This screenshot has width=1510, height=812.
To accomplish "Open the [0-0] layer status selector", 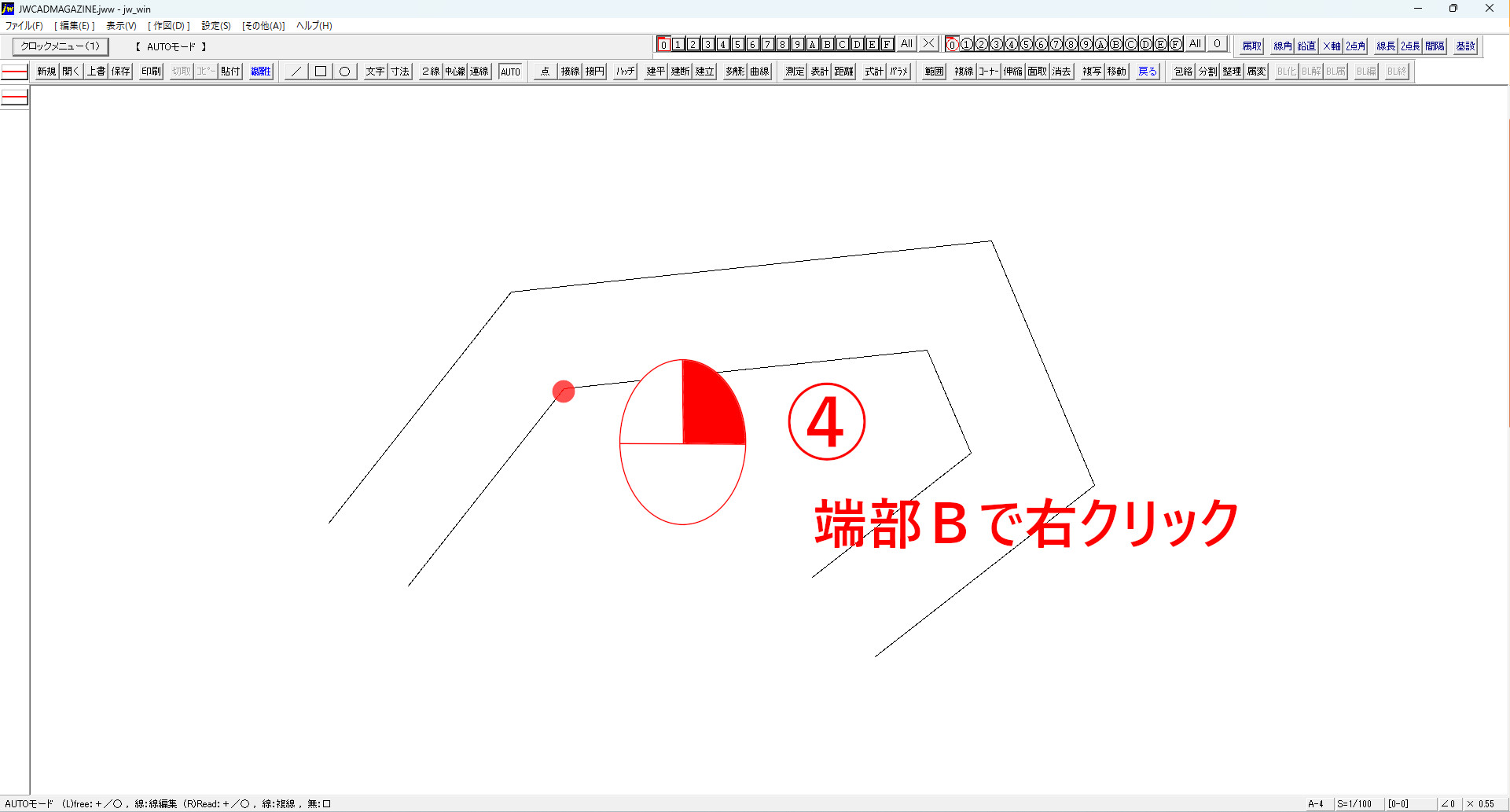I will pyautogui.click(x=1398, y=804).
